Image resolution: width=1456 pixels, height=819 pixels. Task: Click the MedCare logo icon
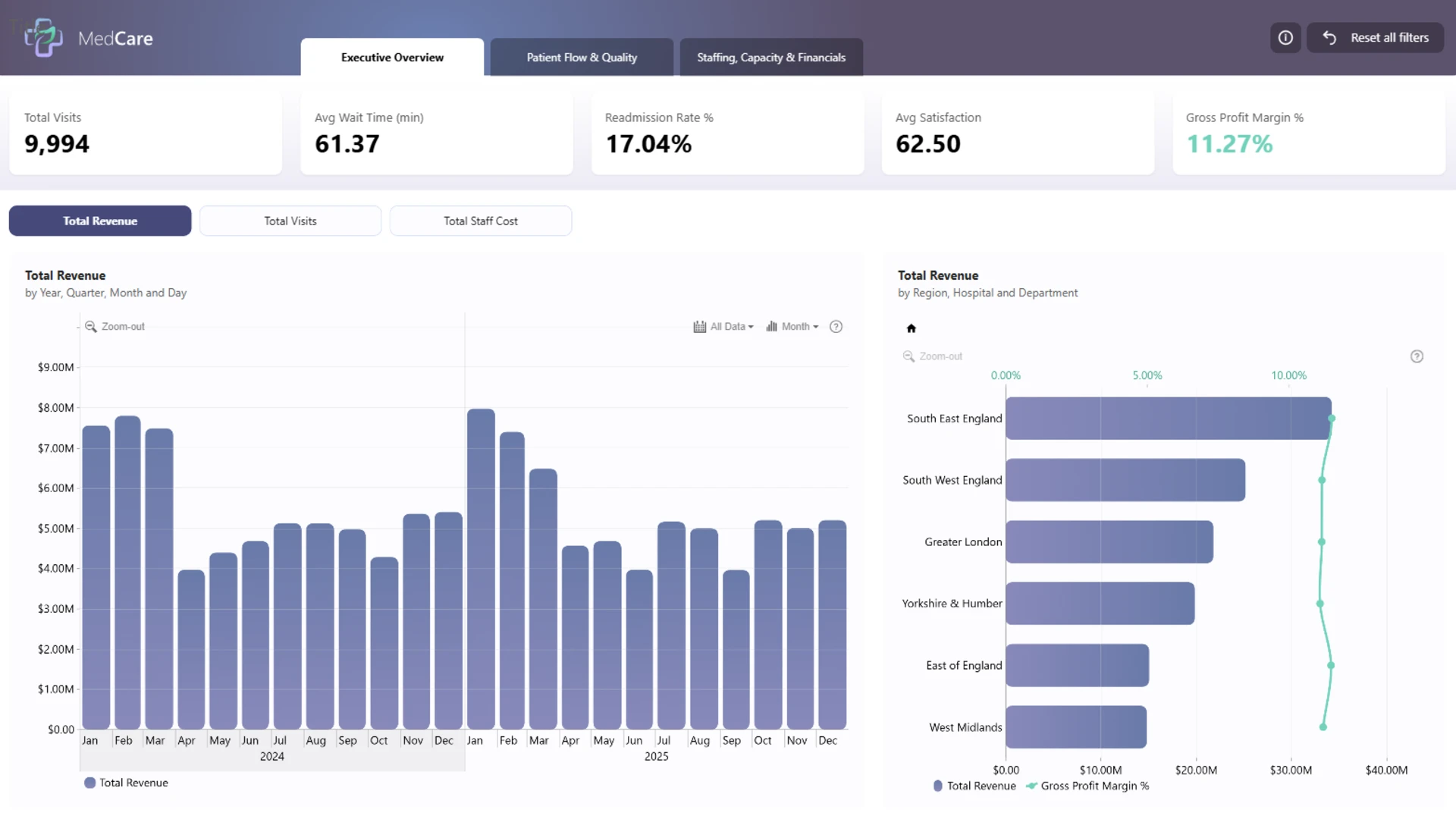tap(43, 38)
